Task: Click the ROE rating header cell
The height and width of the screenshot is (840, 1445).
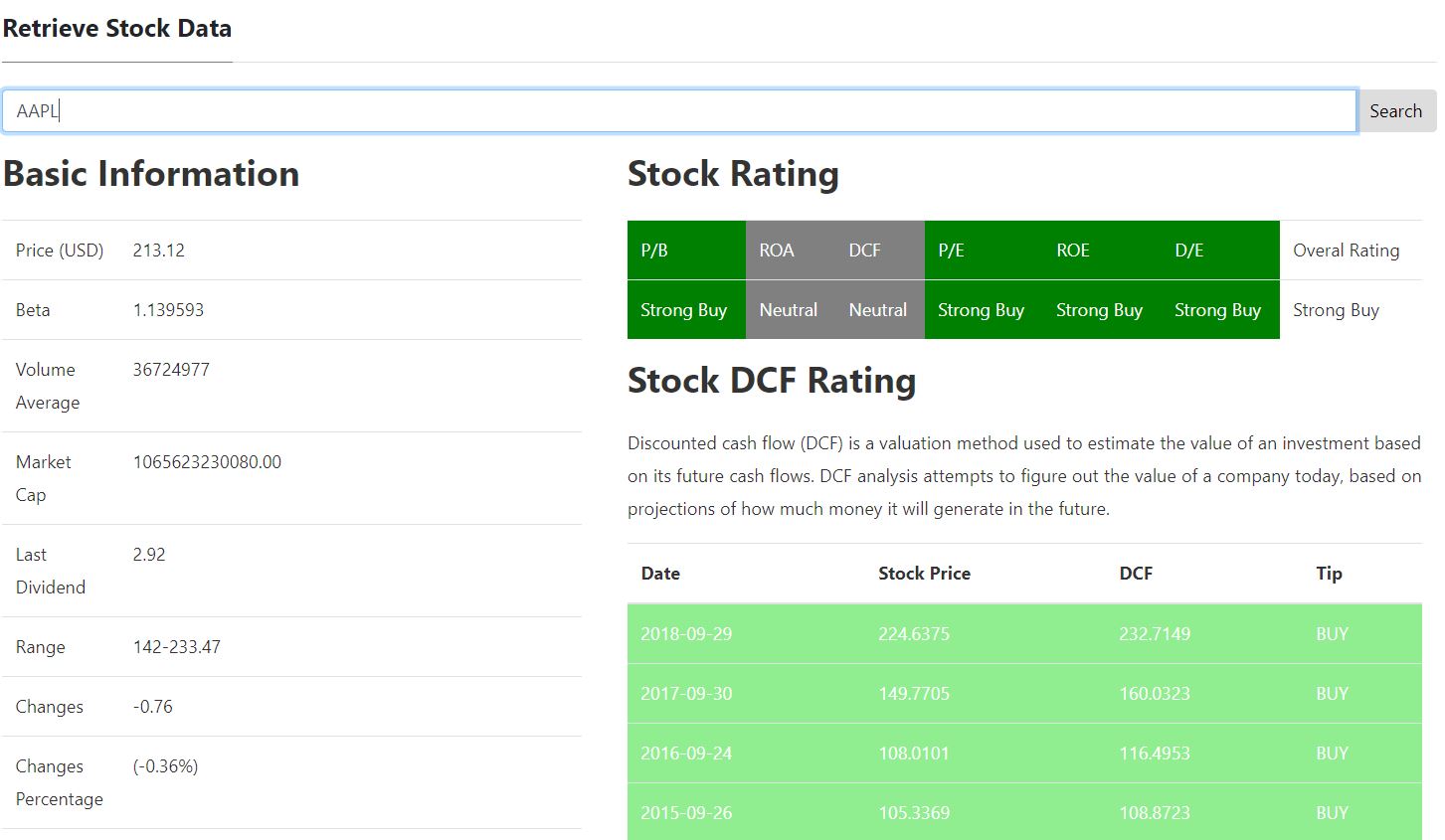Action: 1102,251
